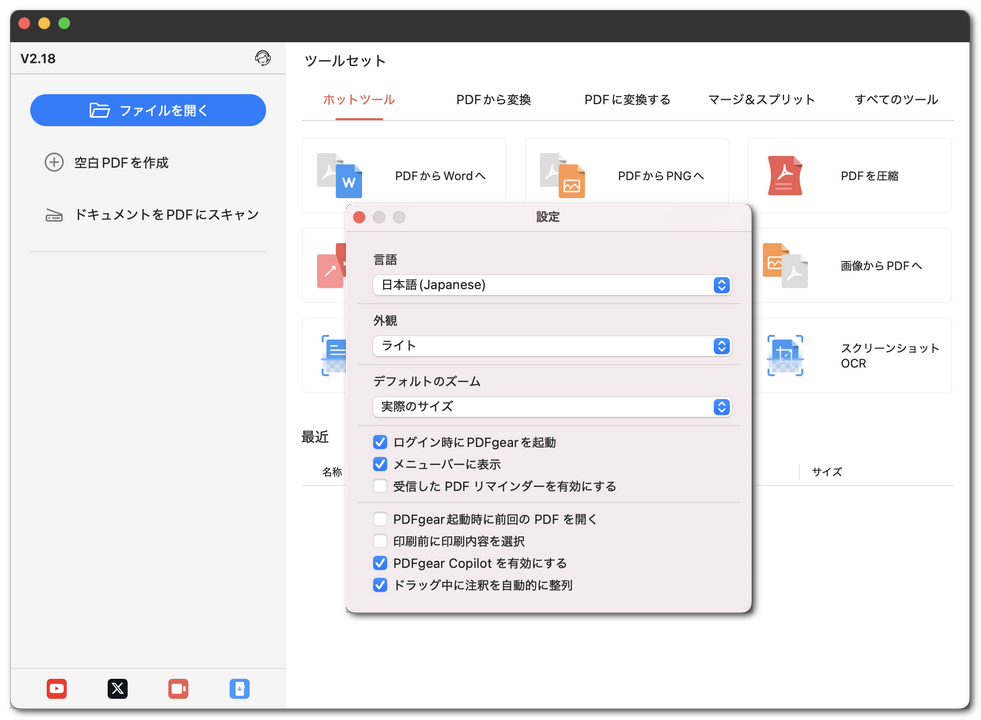Click the ファイルを開く button
This screenshot has width=981, height=720.
147,110
